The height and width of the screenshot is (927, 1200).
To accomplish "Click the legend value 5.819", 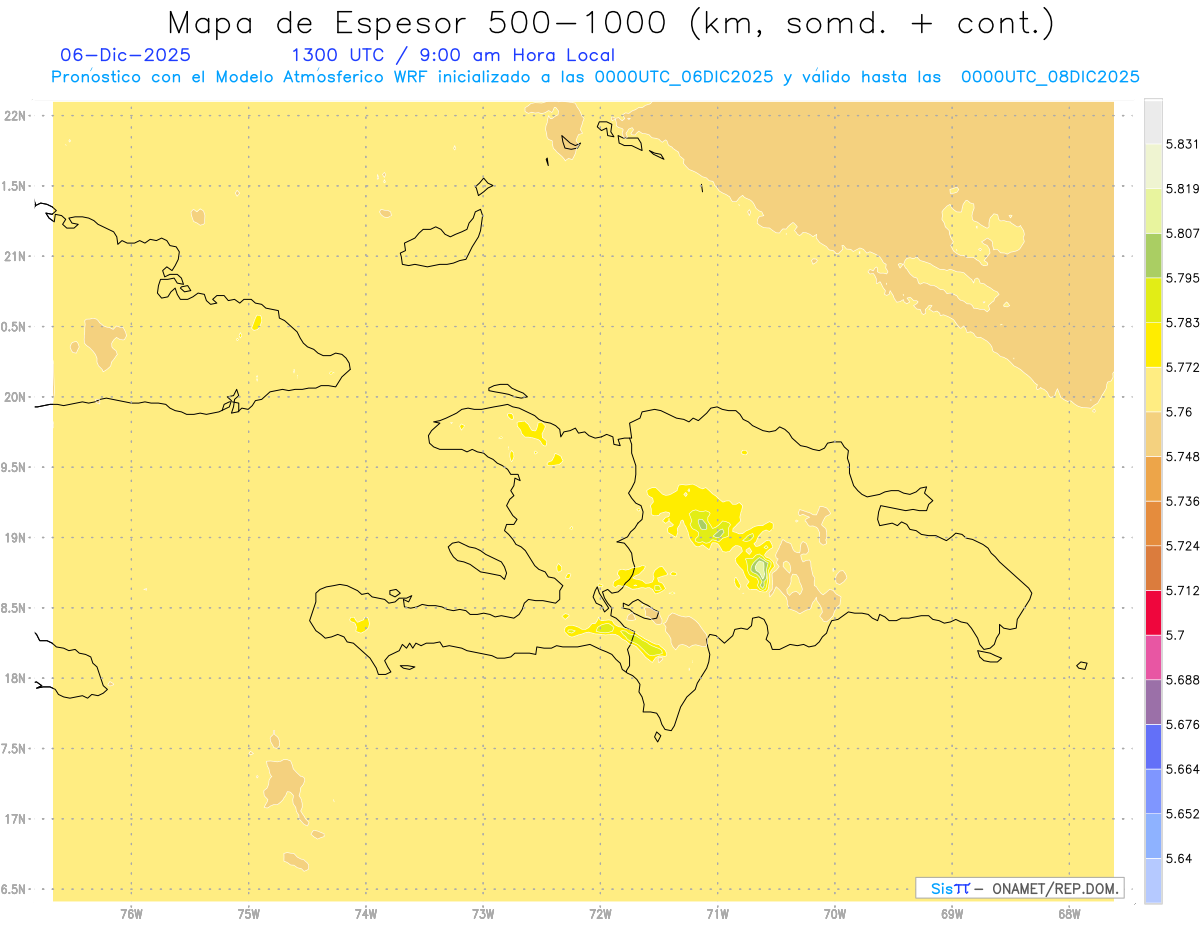I will click(1183, 189).
